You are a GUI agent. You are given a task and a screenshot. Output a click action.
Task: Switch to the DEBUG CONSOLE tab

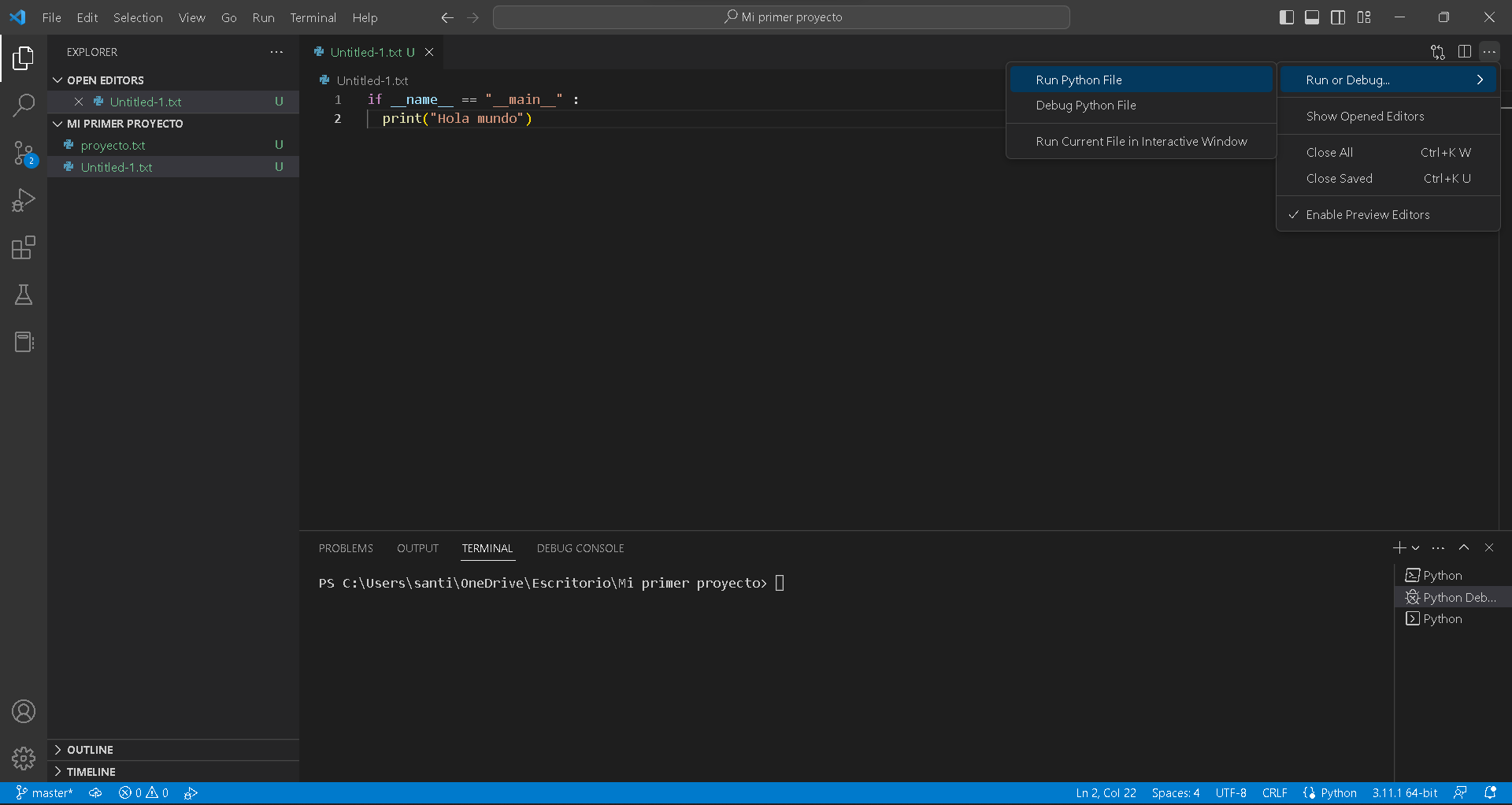pos(580,548)
